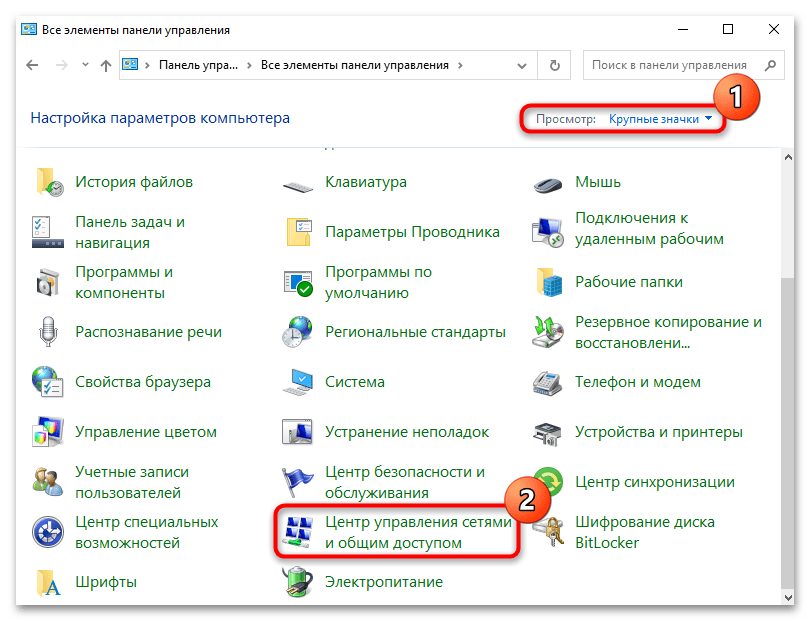
Task: Open the История файлов icon
Action: point(49,182)
